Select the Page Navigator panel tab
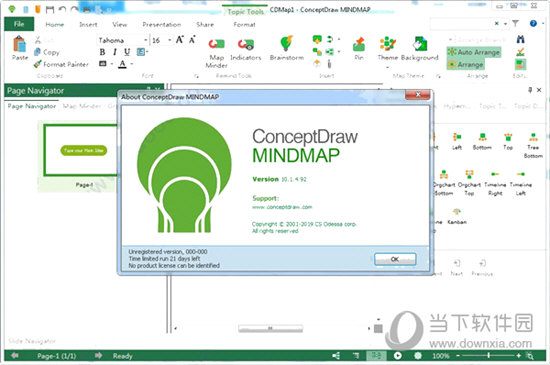 click(x=32, y=106)
